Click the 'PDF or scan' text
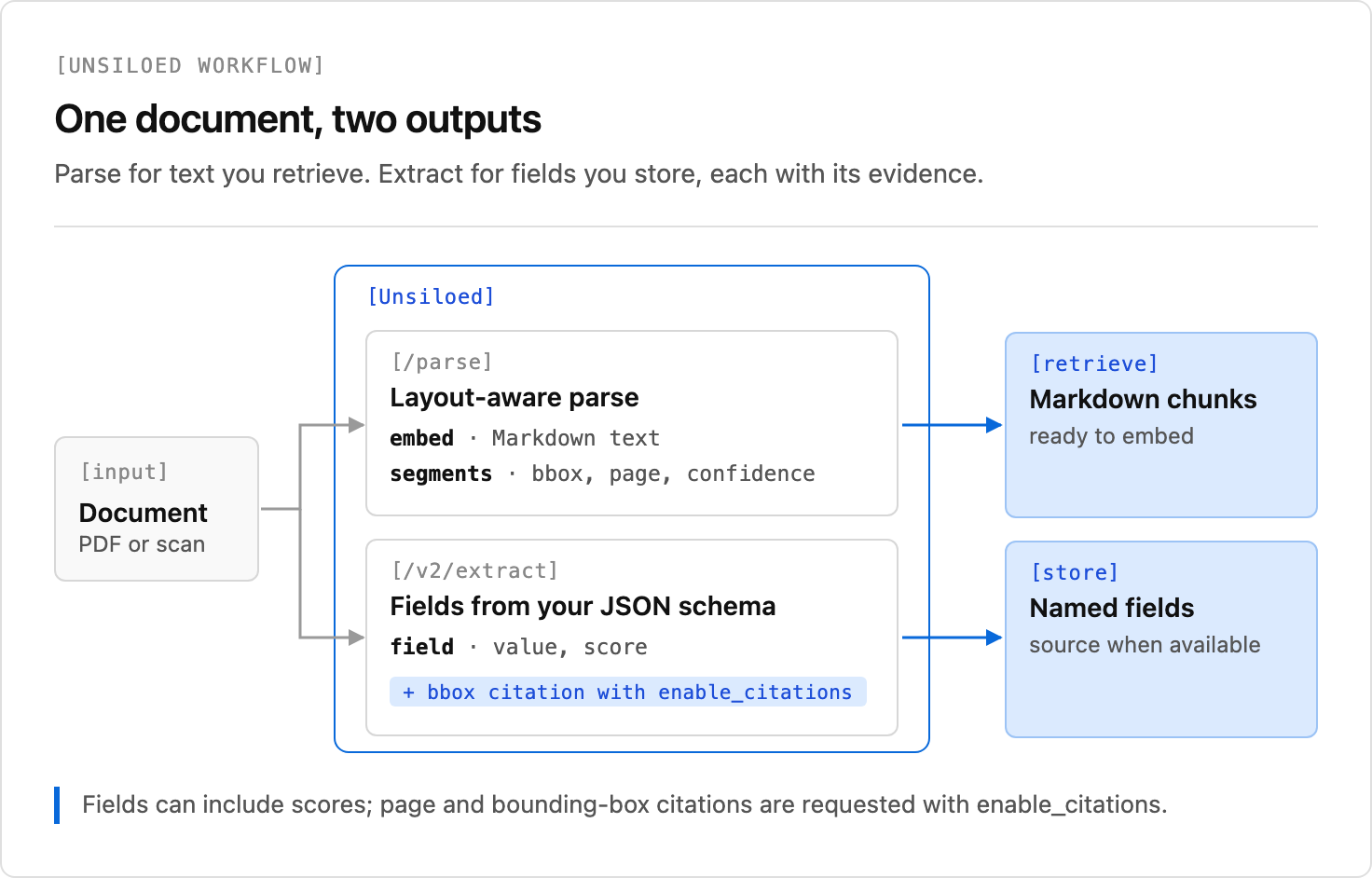Screen dimensions: 1372x878 [x=142, y=544]
